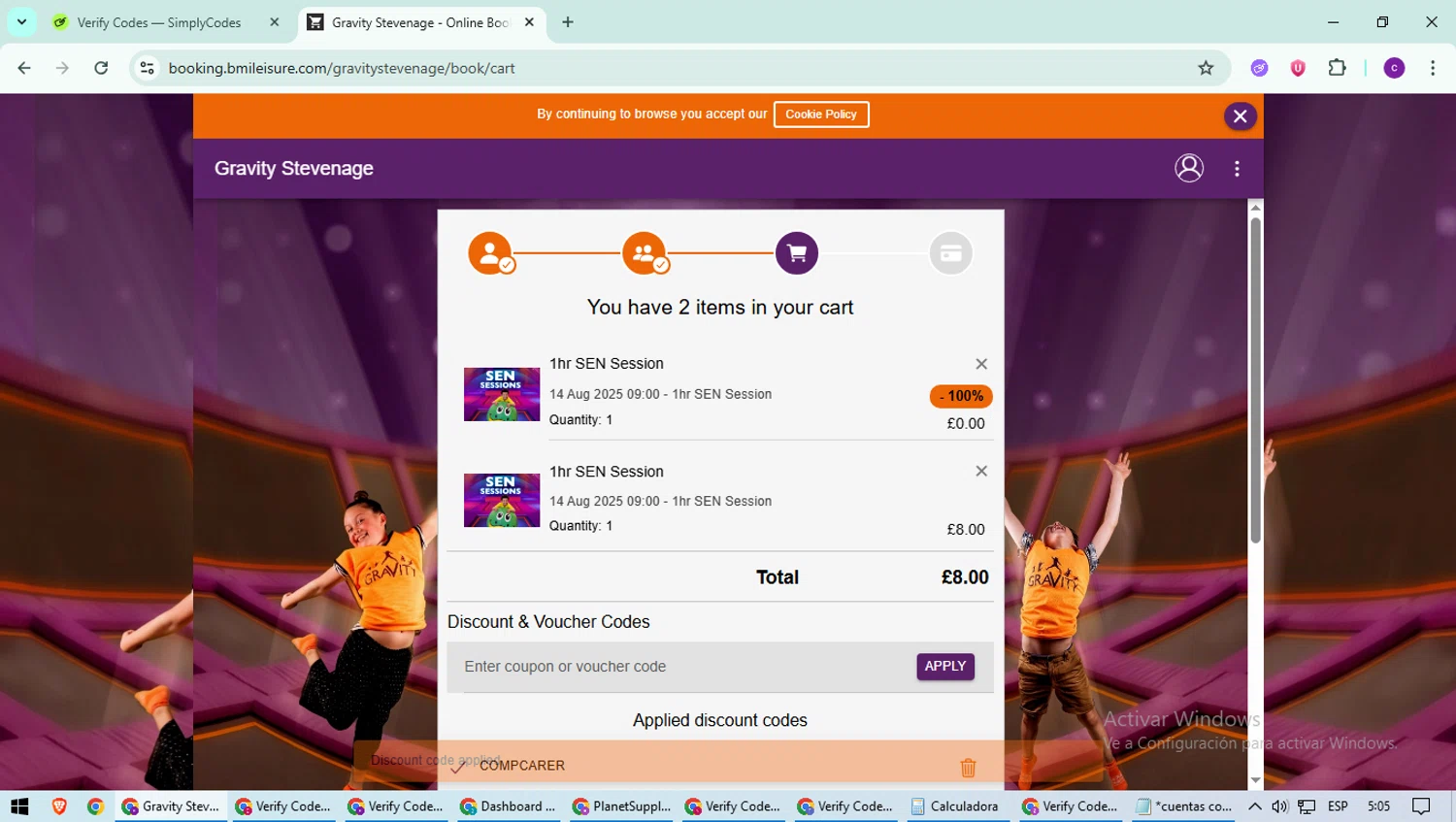Go to group participants step icon
Screen dimensions: 1456x822
click(644, 253)
